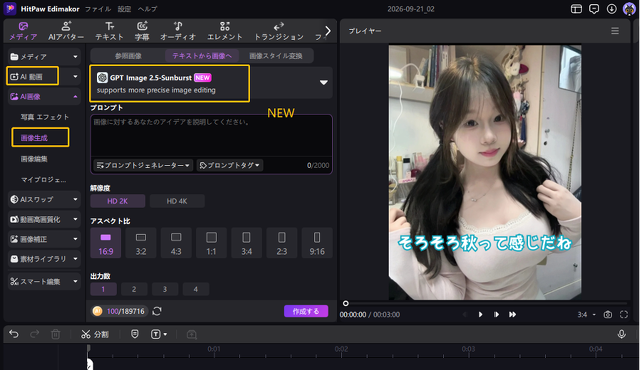640x370 pixels.
Task: Open マイプロジェ... in sidebar
Action: [x=43, y=179]
